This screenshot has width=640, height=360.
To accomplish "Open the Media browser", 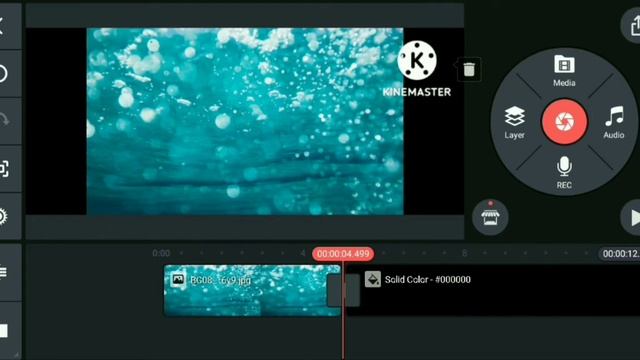I will click(x=564, y=71).
